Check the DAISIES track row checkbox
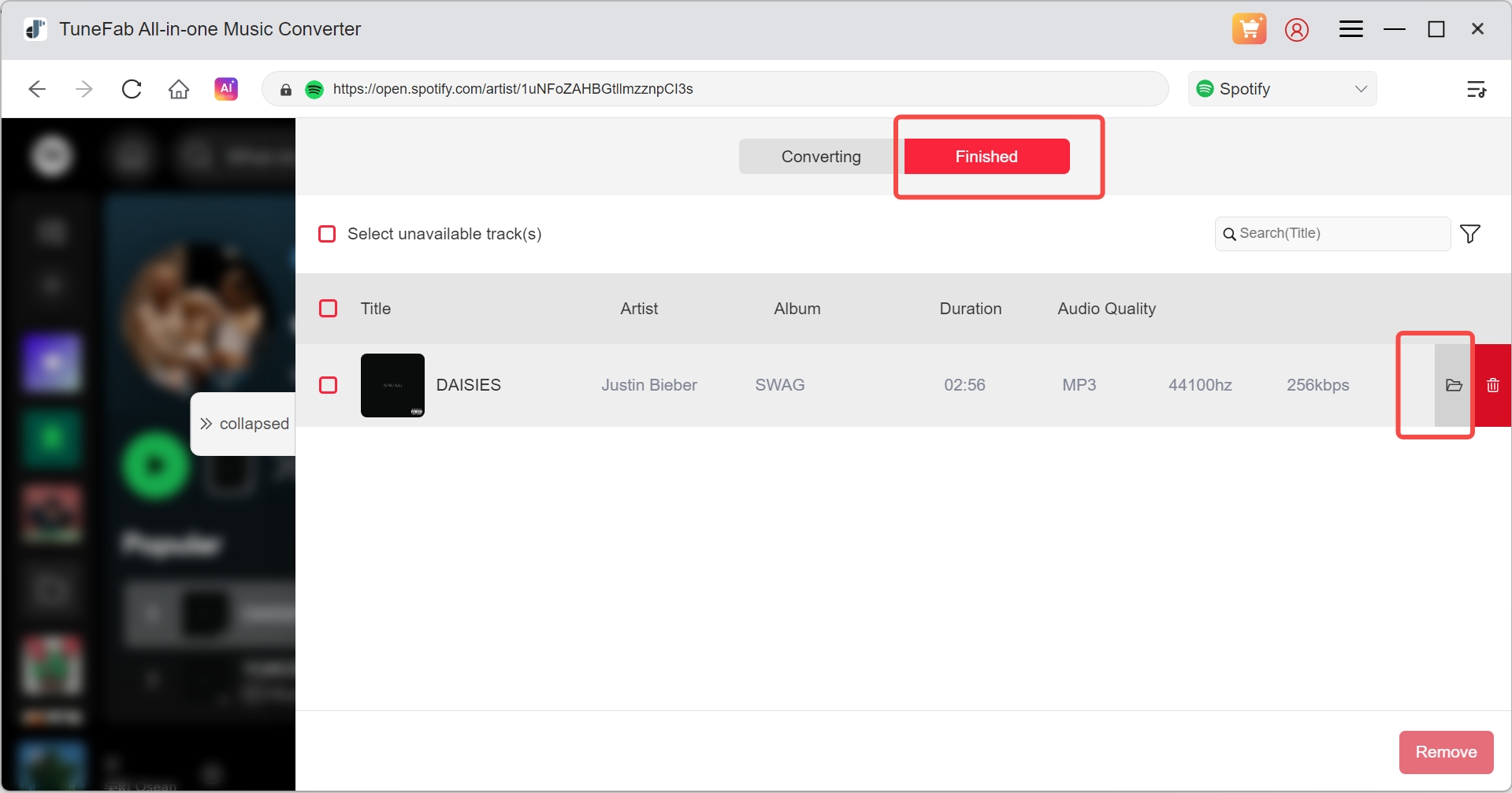This screenshot has height=793, width=1512. click(x=329, y=385)
